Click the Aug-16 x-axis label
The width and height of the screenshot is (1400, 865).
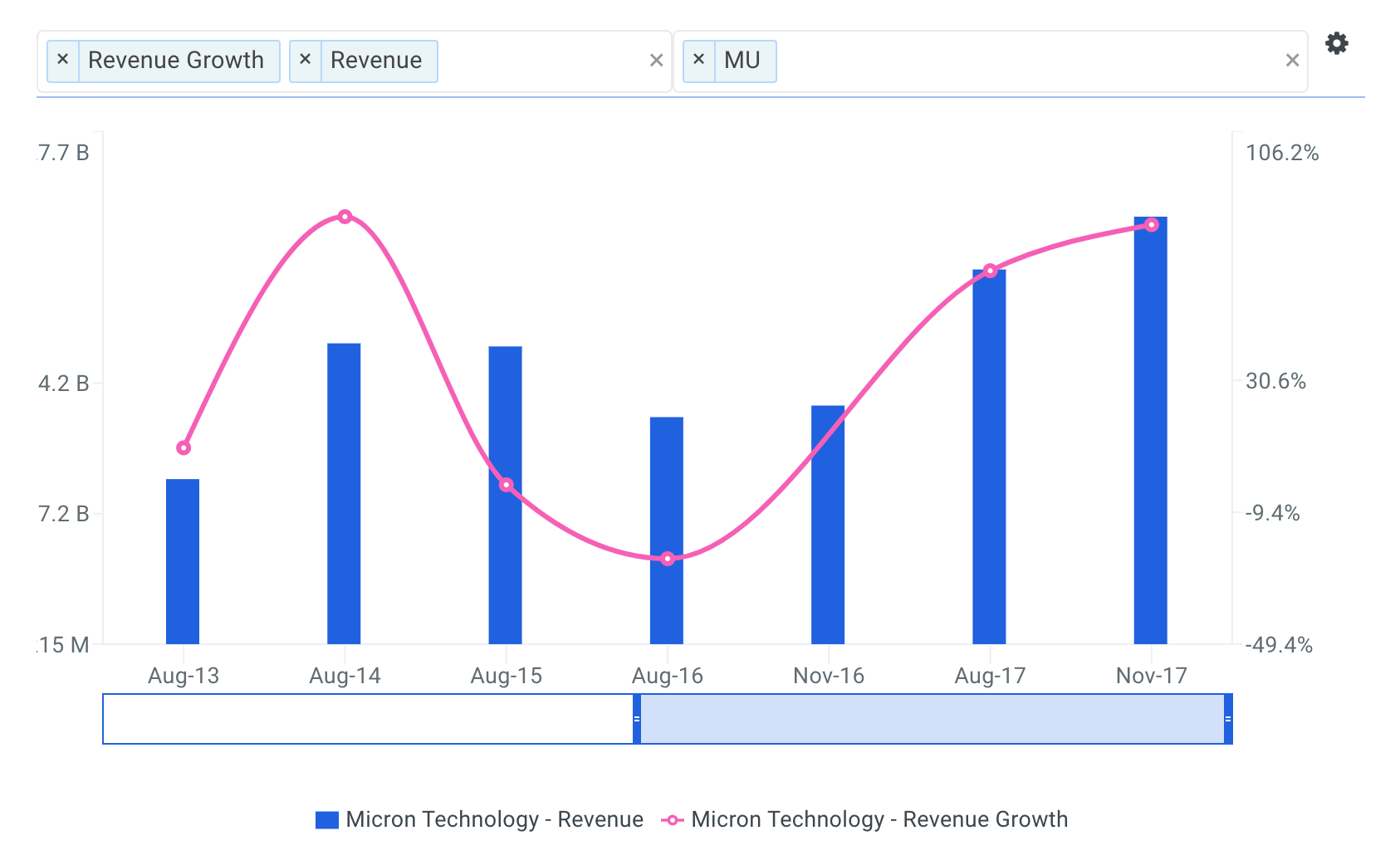coord(668,676)
